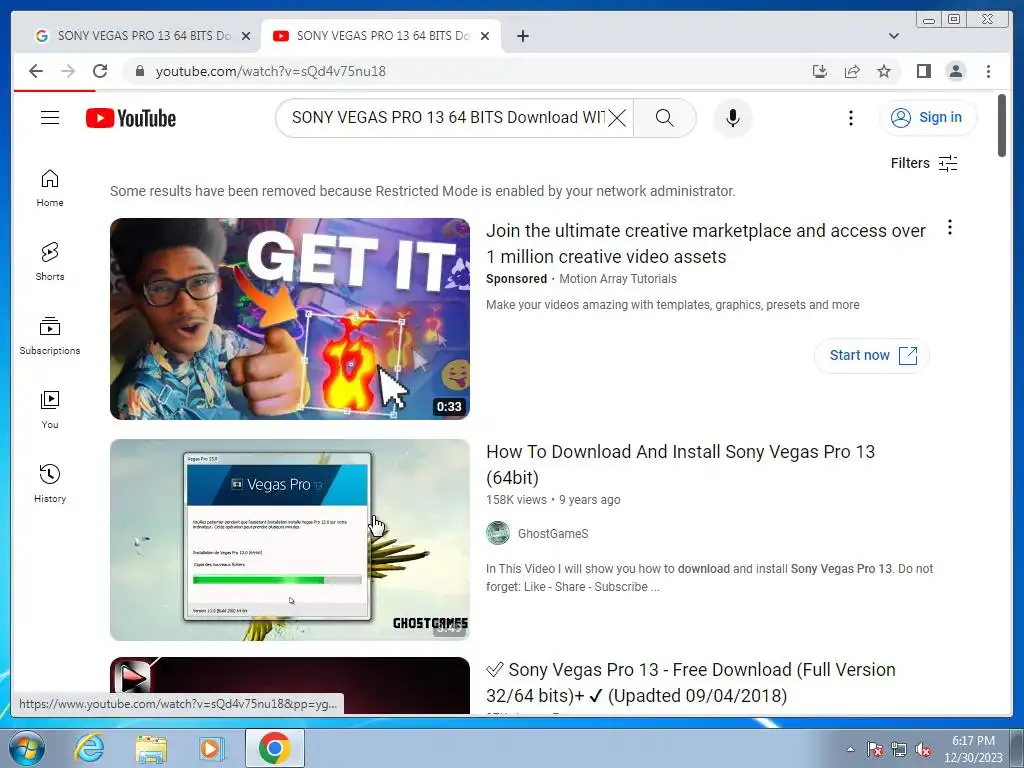View site information via the lock icon
Screen dimensions: 1024x768
point(139,71)
